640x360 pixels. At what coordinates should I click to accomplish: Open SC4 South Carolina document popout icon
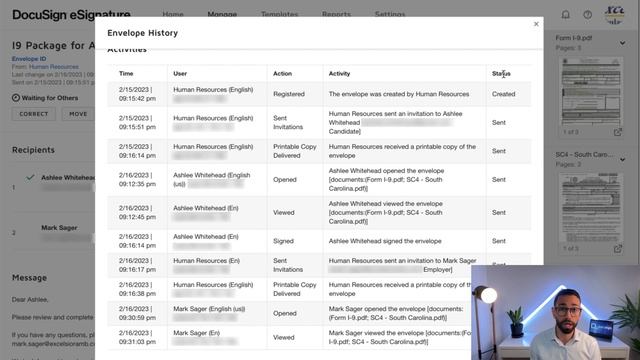618,248
